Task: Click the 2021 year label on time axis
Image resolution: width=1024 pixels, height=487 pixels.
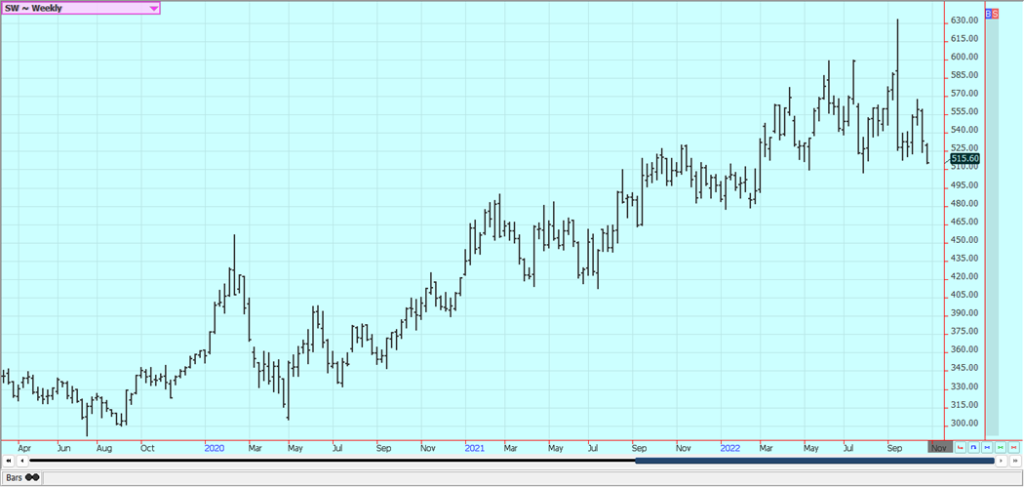Action: [475, 448]
